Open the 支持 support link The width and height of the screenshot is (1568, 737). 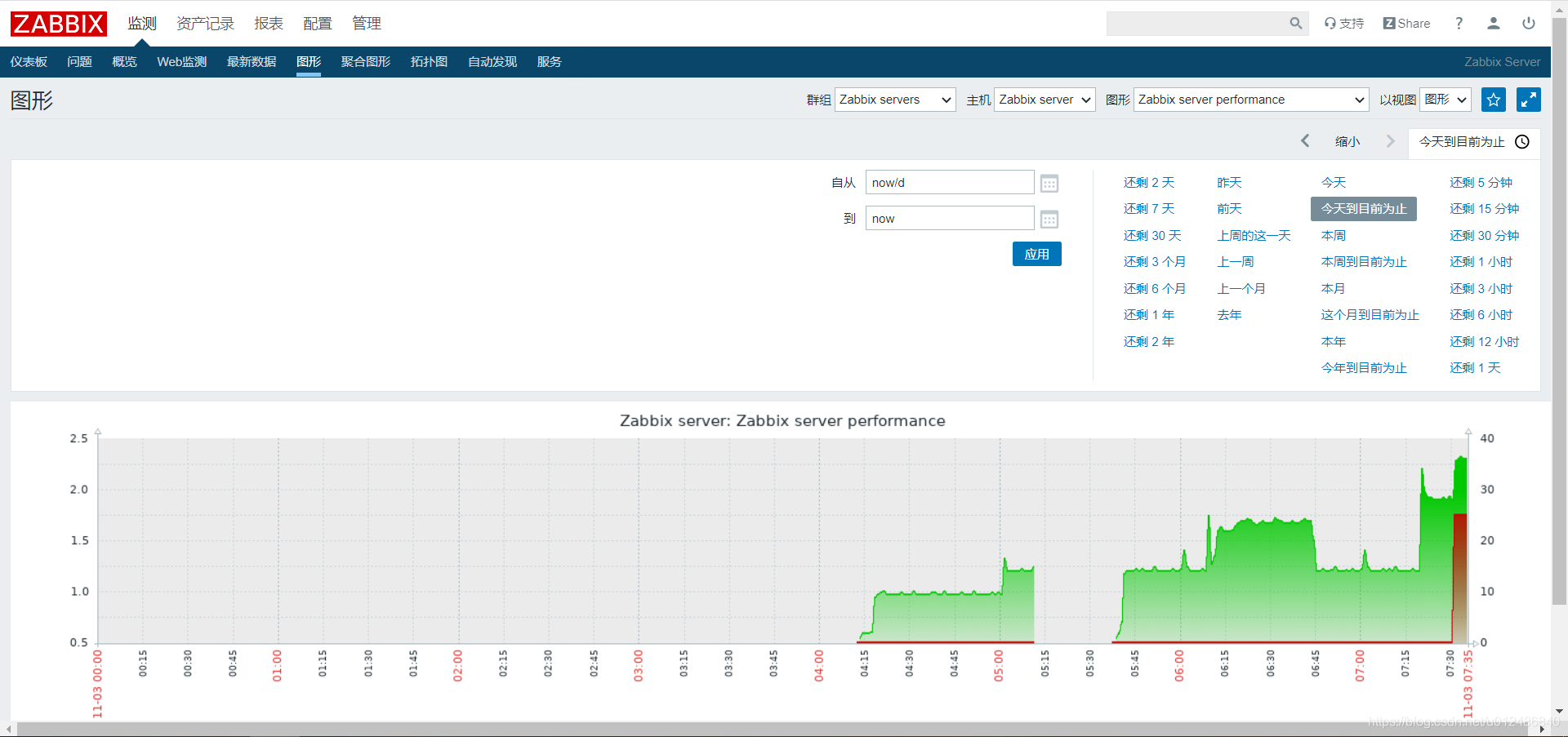1344,24
